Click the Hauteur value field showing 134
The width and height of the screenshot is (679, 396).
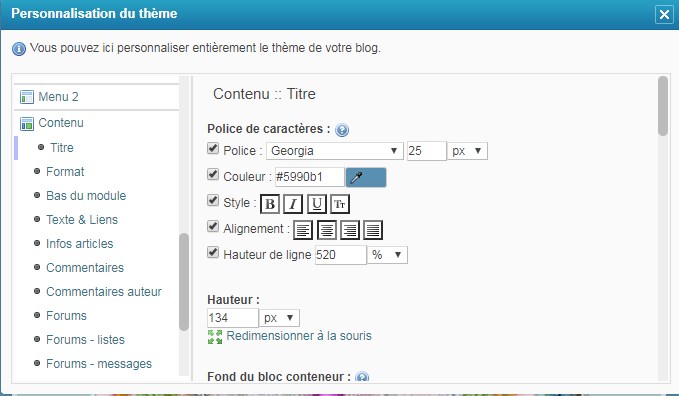[233, 318]
